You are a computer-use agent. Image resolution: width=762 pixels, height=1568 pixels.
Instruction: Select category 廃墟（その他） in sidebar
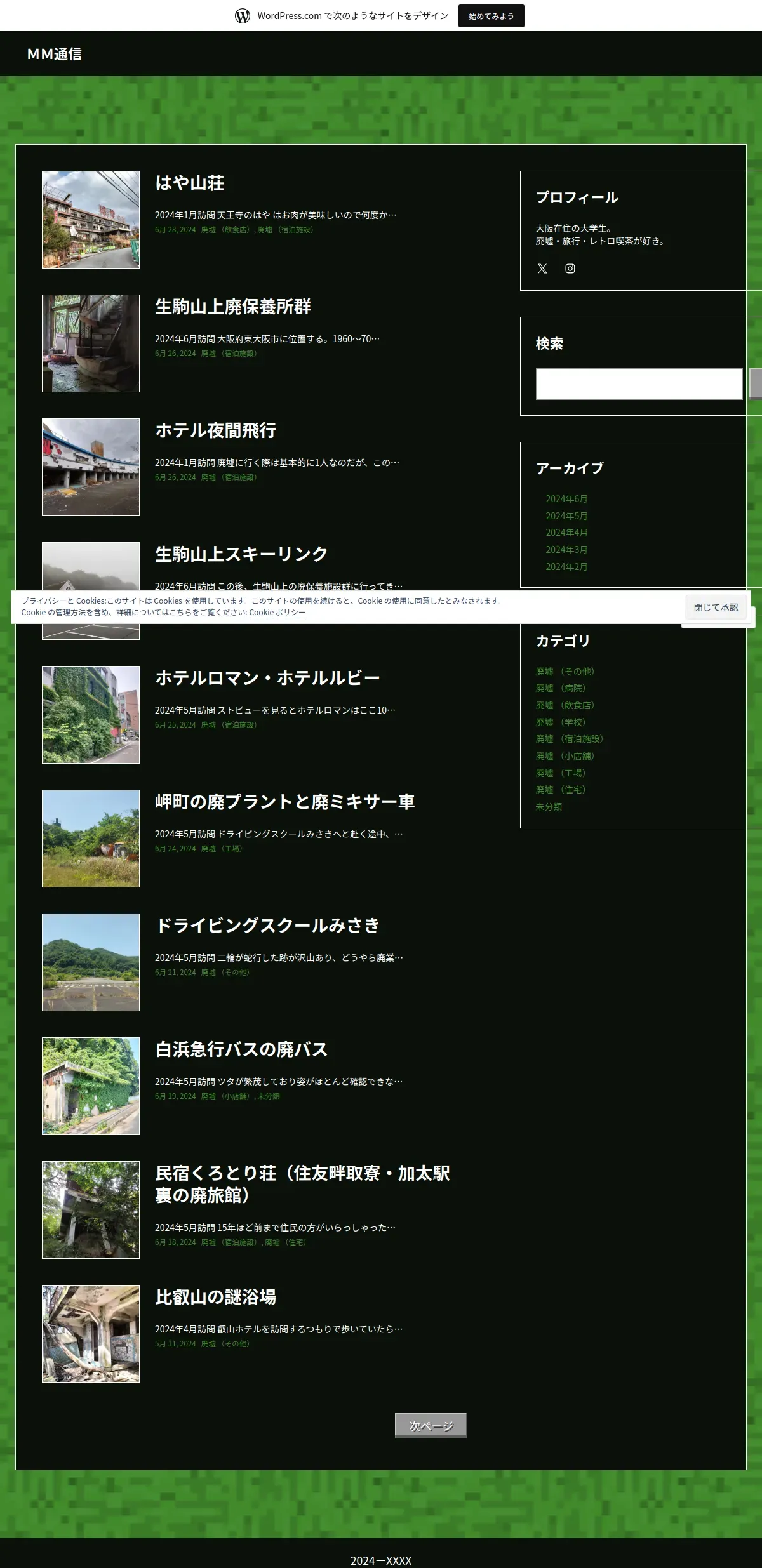coord(565,672)
